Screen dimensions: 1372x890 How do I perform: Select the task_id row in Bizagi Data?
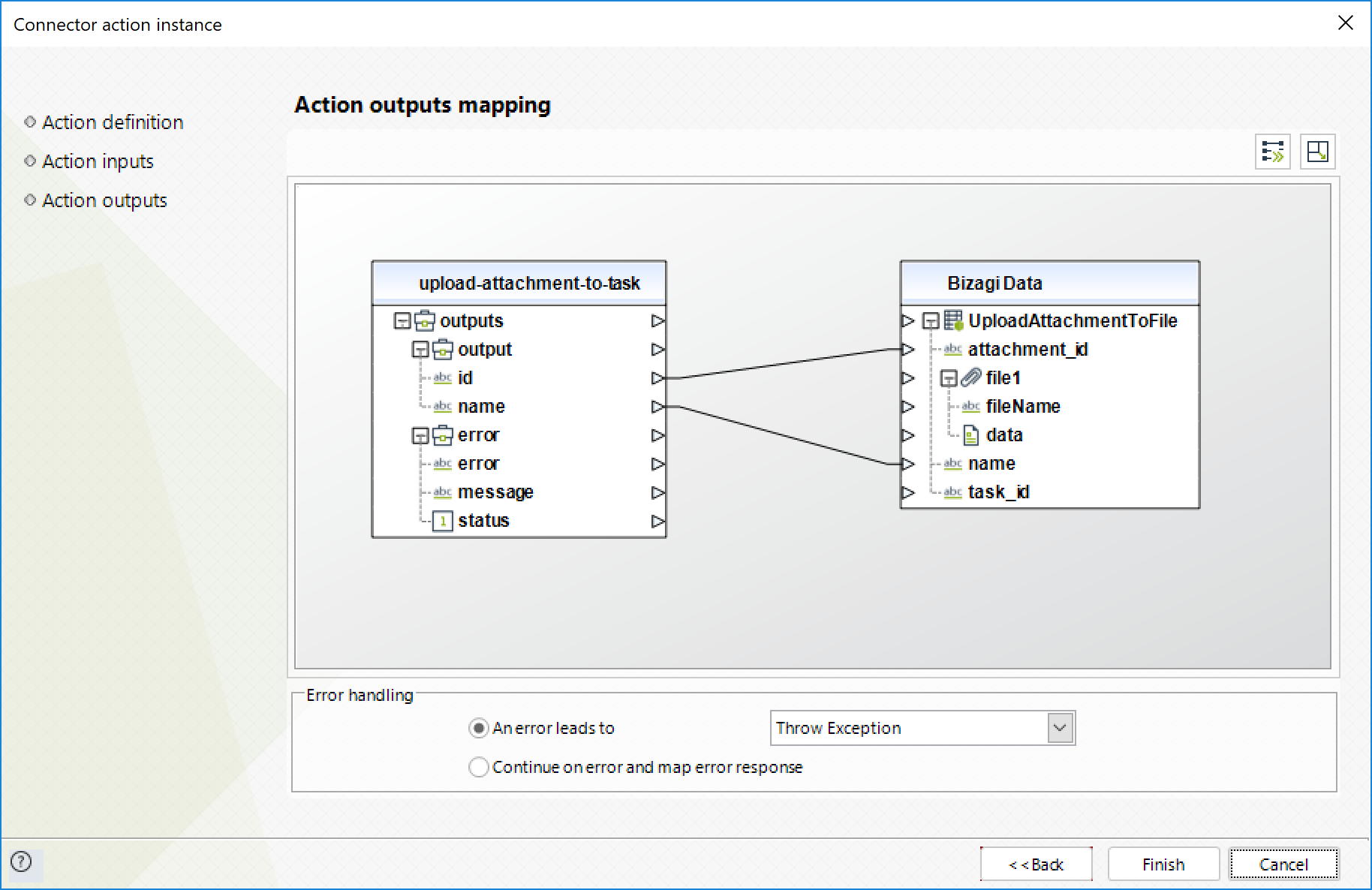pos(1050,492)
